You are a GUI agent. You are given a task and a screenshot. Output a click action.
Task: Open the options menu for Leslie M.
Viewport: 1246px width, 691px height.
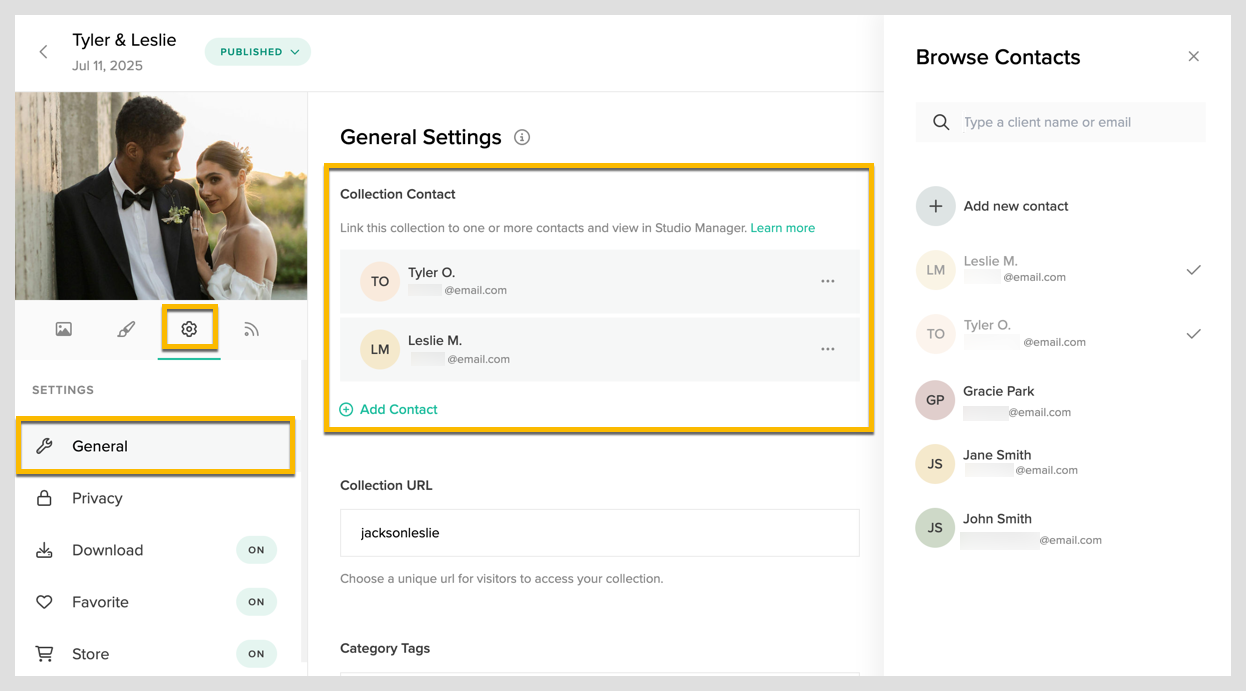827,350
